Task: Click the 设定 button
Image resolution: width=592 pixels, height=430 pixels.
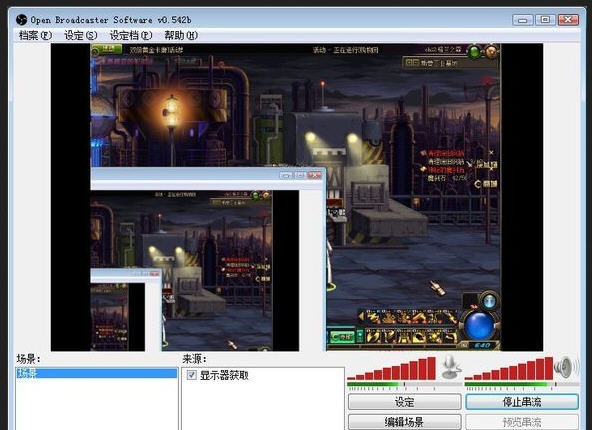Action: pyautogui.click(x=404, y=402)
